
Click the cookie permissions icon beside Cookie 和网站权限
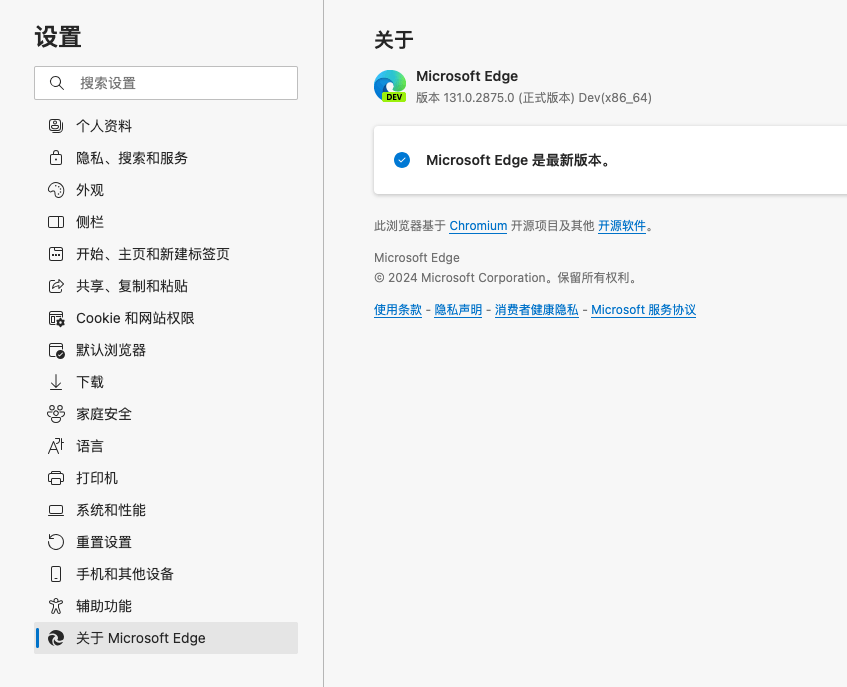pyautogui.click(x=56, y=318)
